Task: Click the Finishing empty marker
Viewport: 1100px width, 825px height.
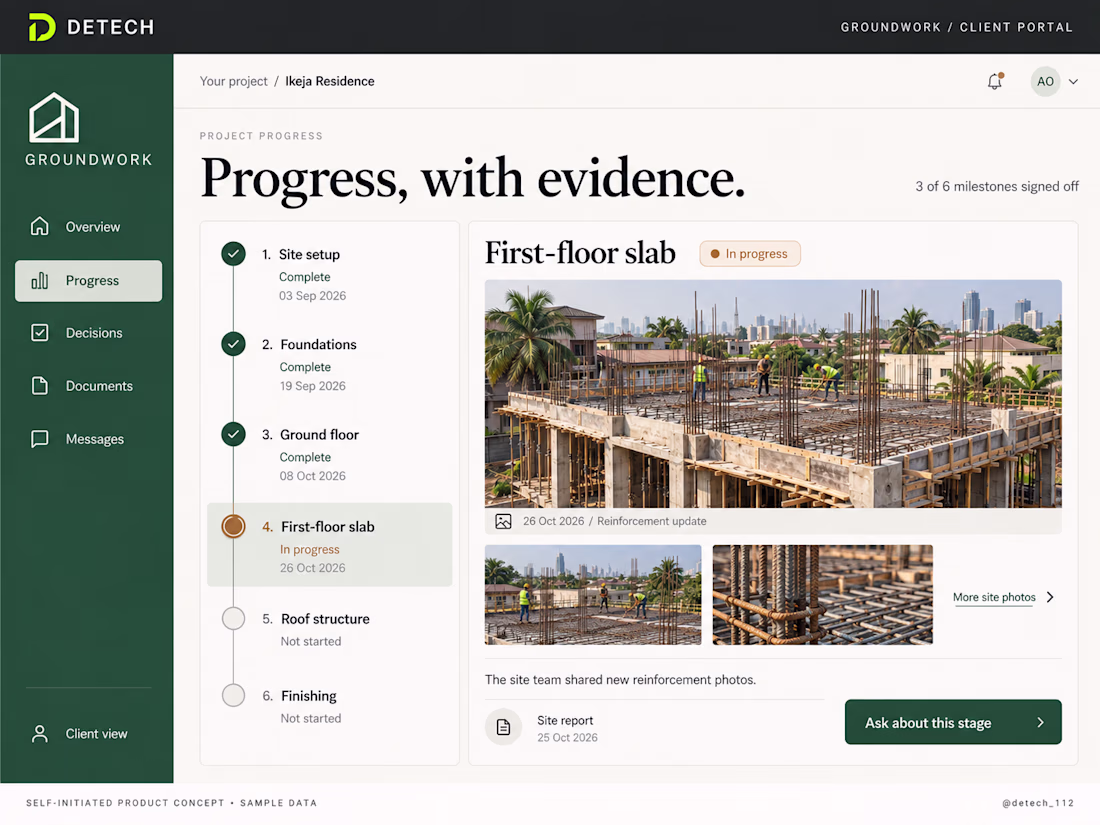Action: coord(234,695)
